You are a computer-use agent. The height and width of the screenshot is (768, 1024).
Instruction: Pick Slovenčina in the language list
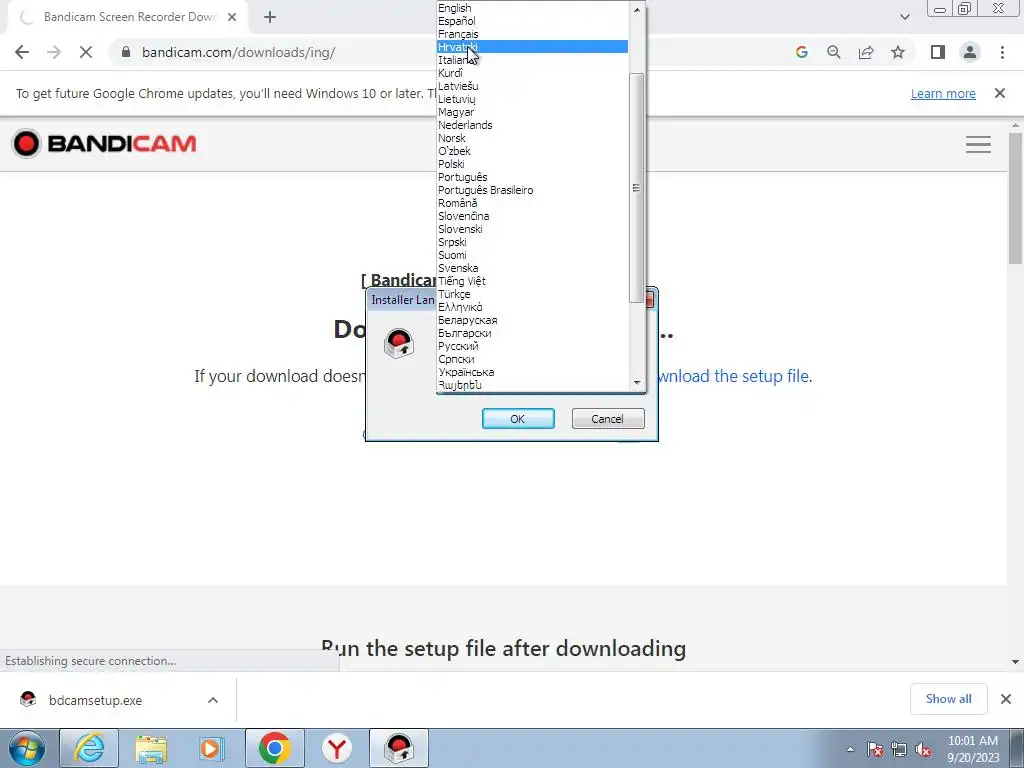pyautogui.click(x=532, y=216)
